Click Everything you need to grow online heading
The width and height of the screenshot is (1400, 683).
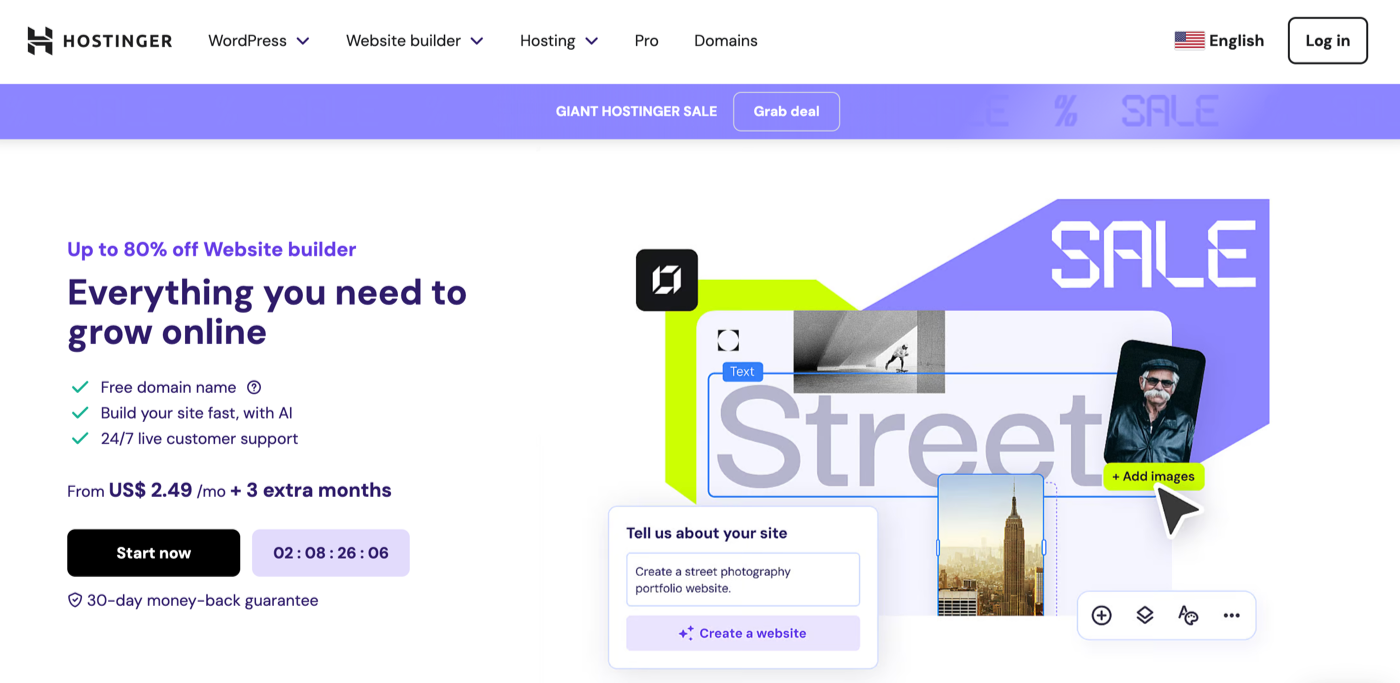pos(267,312)
